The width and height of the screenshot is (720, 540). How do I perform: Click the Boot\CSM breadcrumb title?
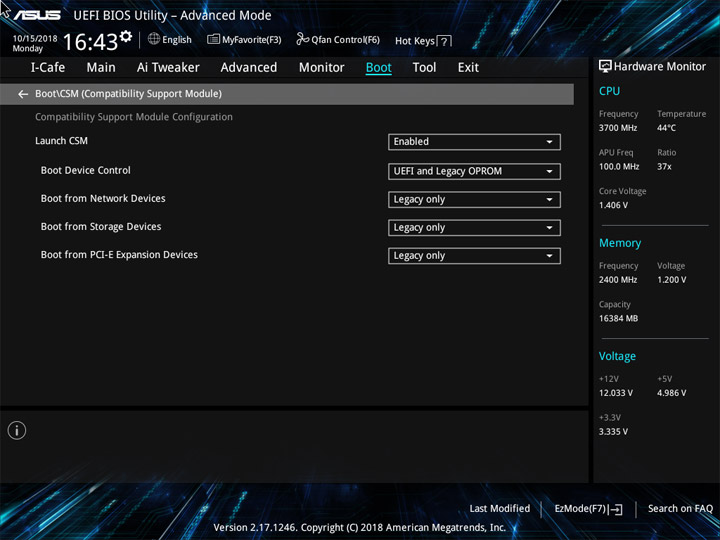tap(129, 94)
